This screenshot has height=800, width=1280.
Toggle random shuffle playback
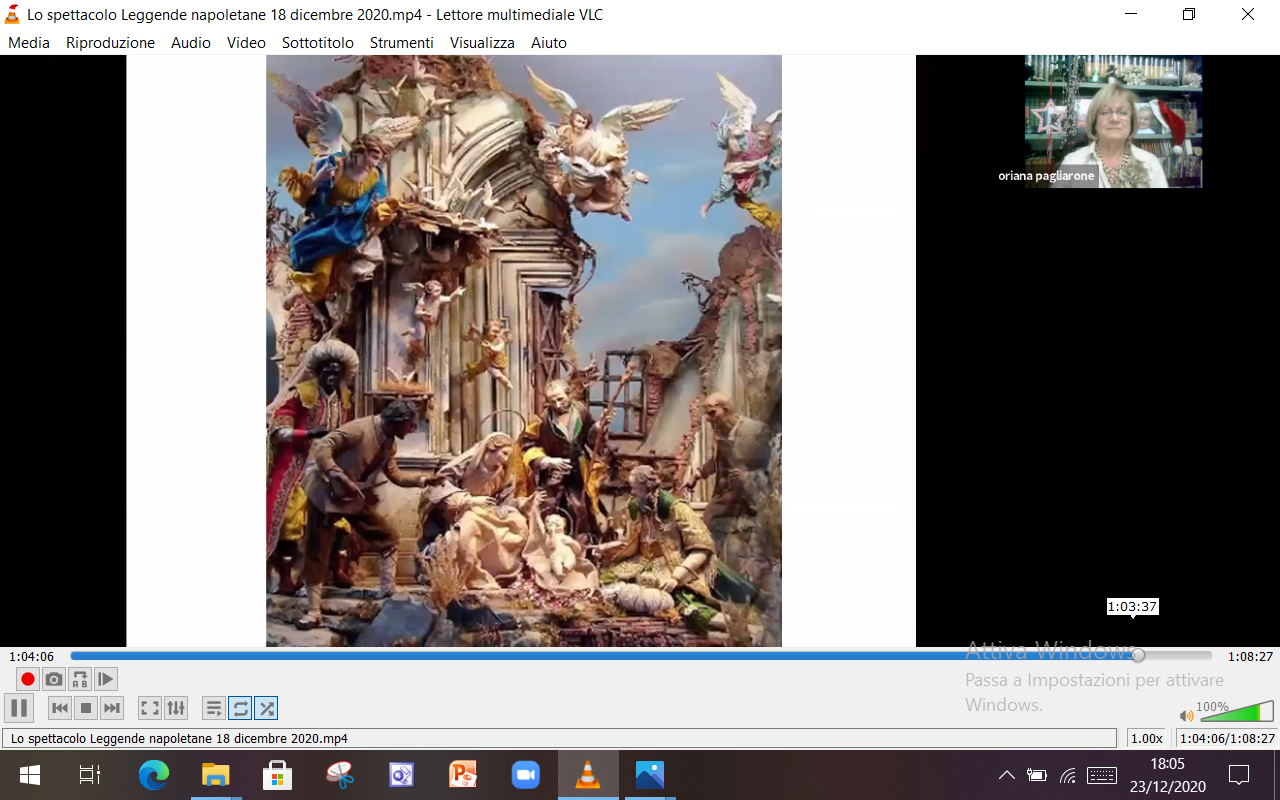click(266, 708)
